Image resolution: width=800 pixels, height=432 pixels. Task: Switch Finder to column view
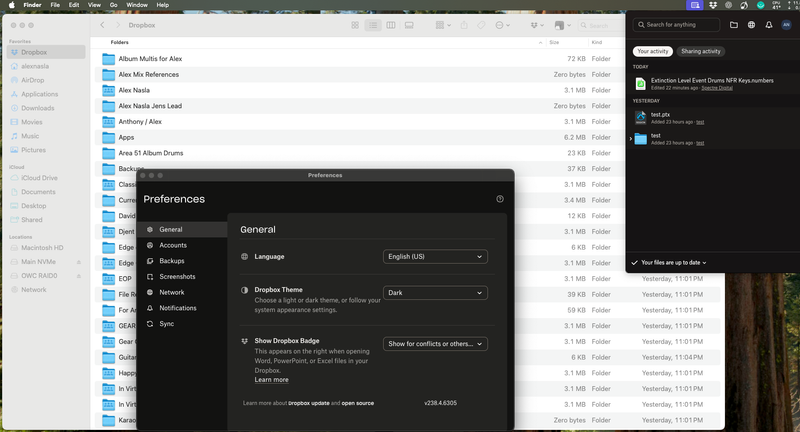(391, 25)
